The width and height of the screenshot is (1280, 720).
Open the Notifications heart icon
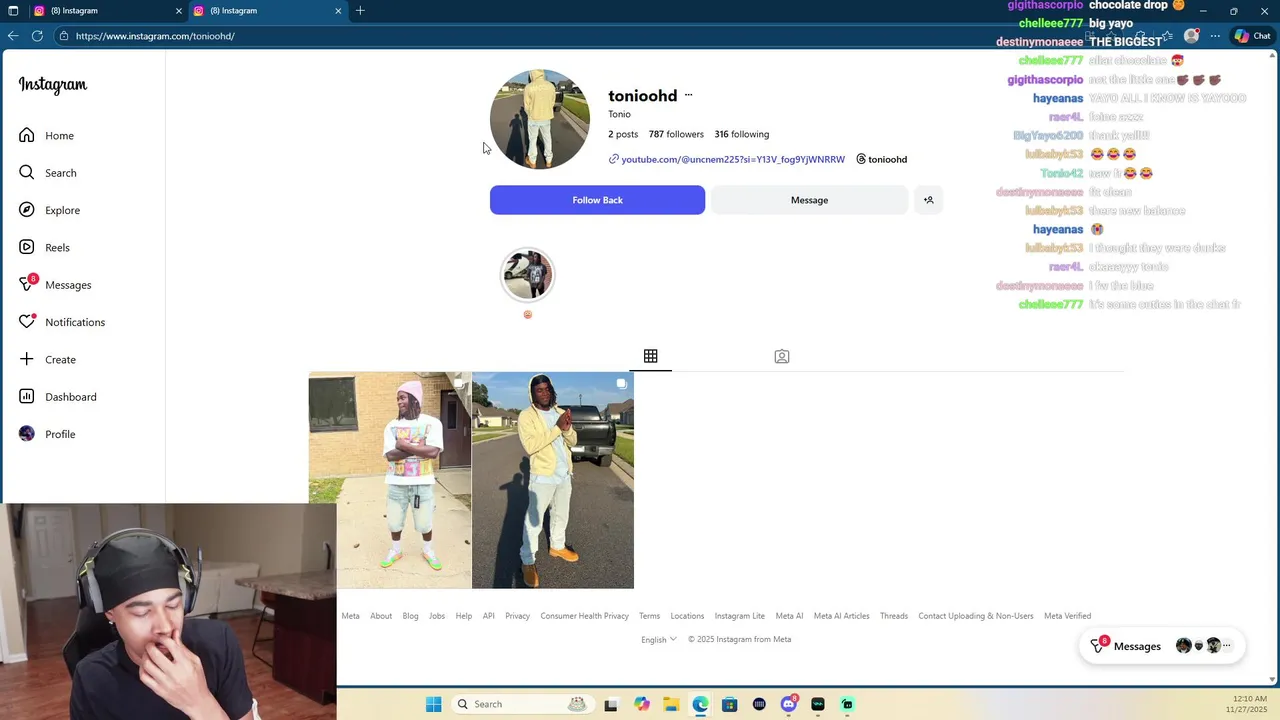point(27,322)
